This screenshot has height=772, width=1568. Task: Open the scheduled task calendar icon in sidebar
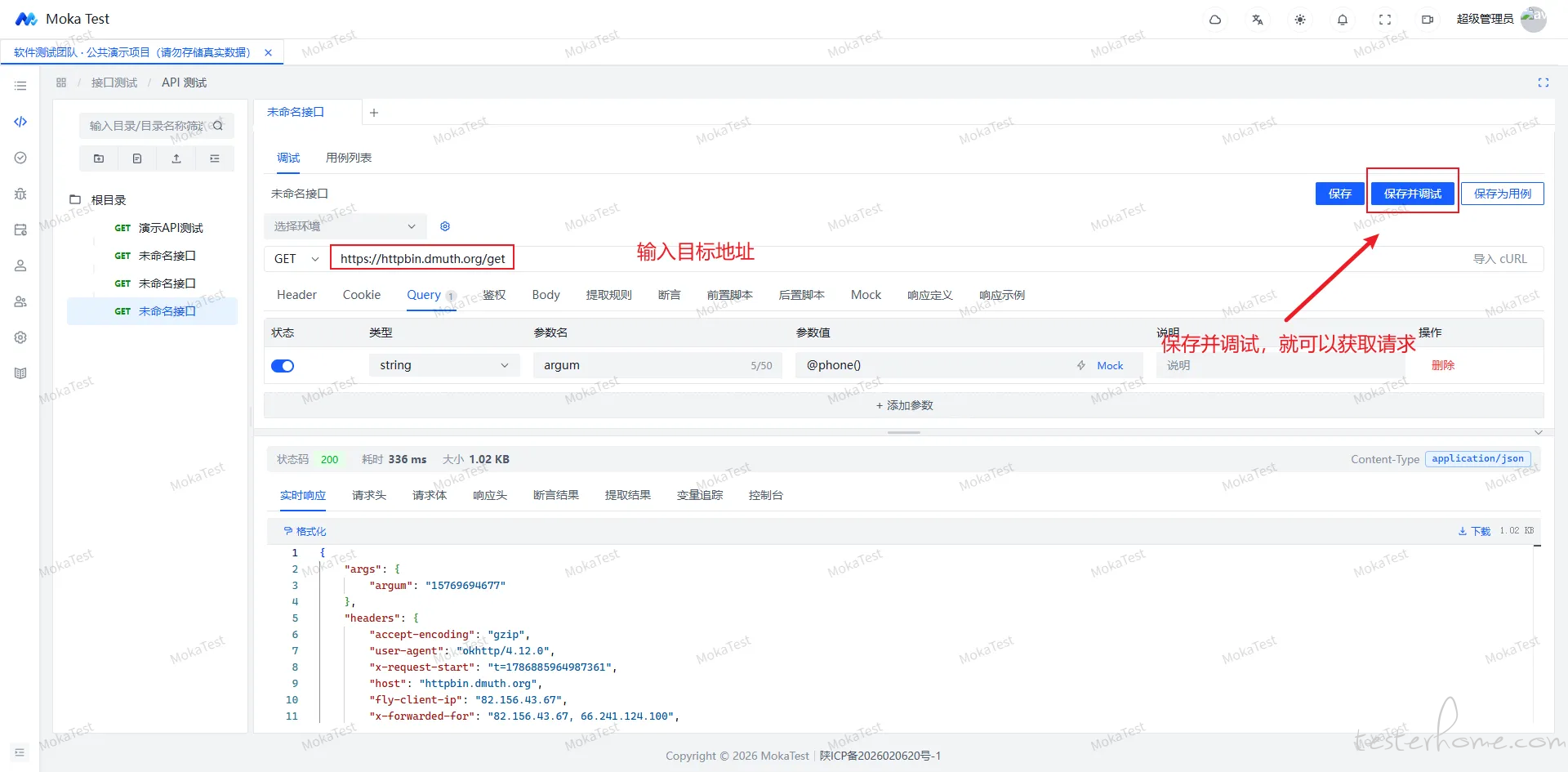[20, 230]
